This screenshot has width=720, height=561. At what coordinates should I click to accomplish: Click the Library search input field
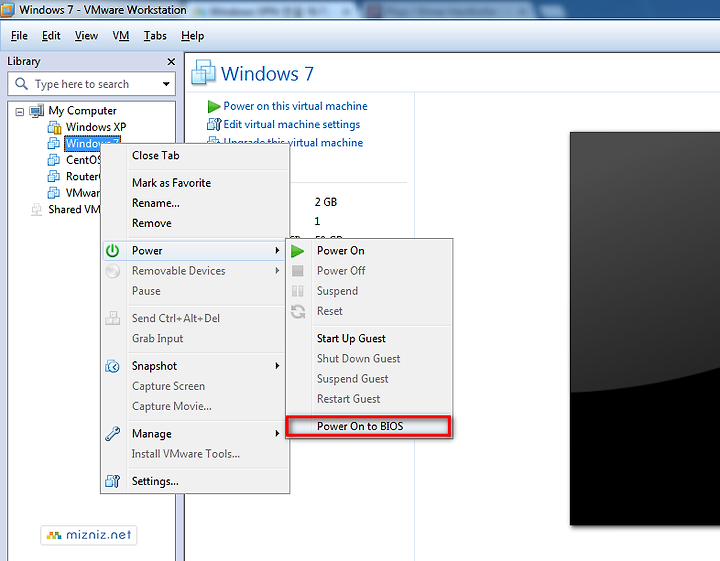[91, 84]
